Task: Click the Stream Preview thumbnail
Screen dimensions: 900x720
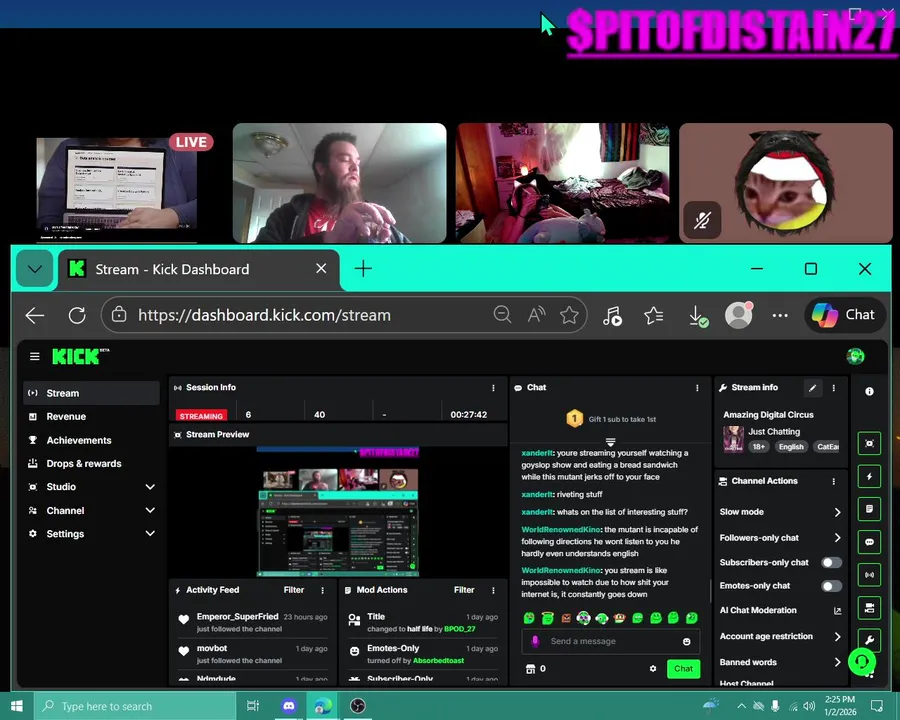Action: coord(338,512)
